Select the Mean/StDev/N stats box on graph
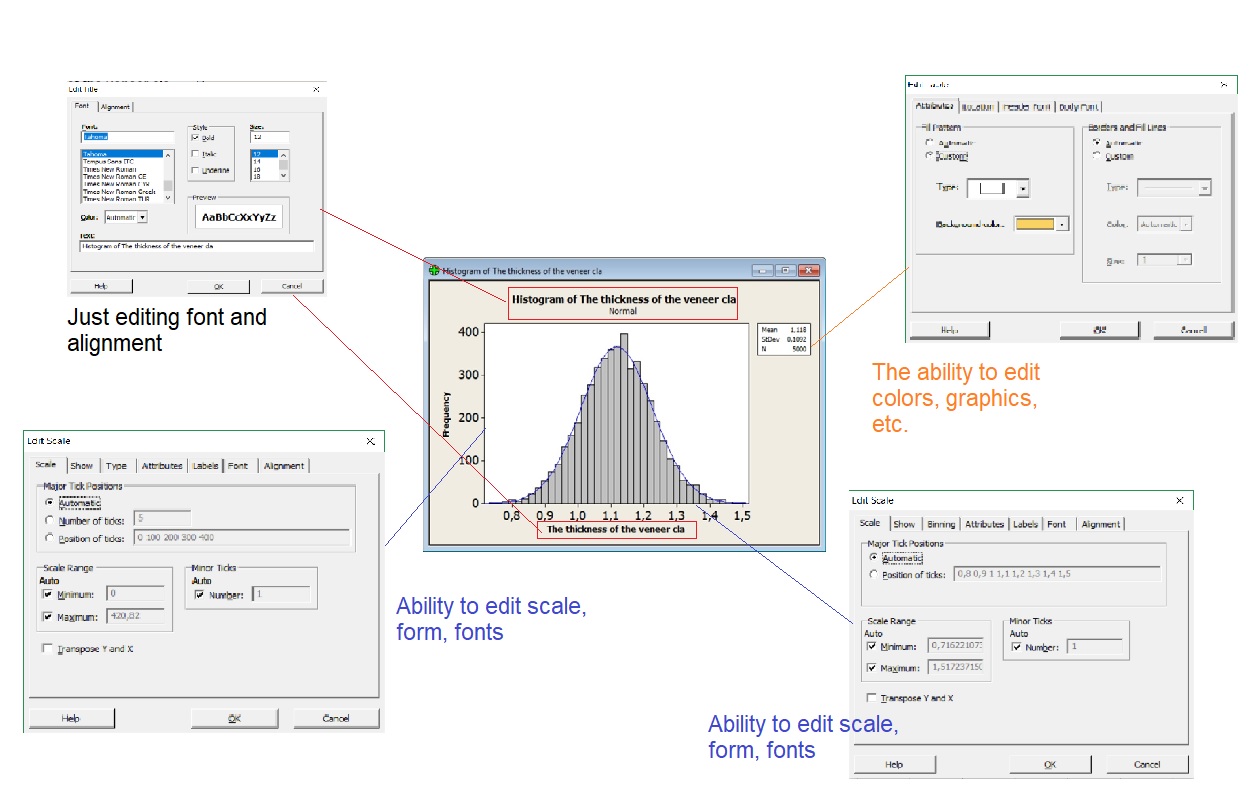1256x804 pixels. coord(784,338)
